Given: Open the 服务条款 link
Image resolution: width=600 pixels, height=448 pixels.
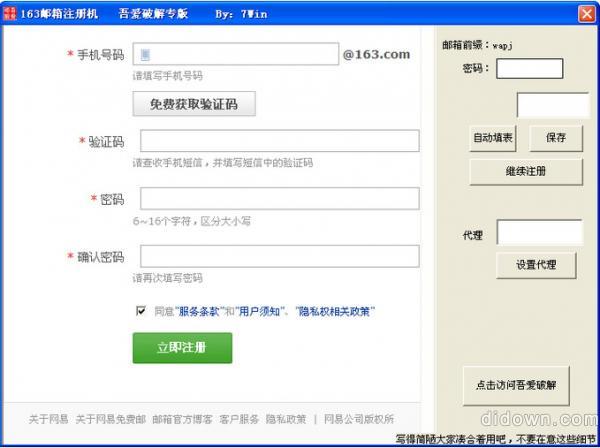Looking at the screenshot, I should (x=199, y=311).
